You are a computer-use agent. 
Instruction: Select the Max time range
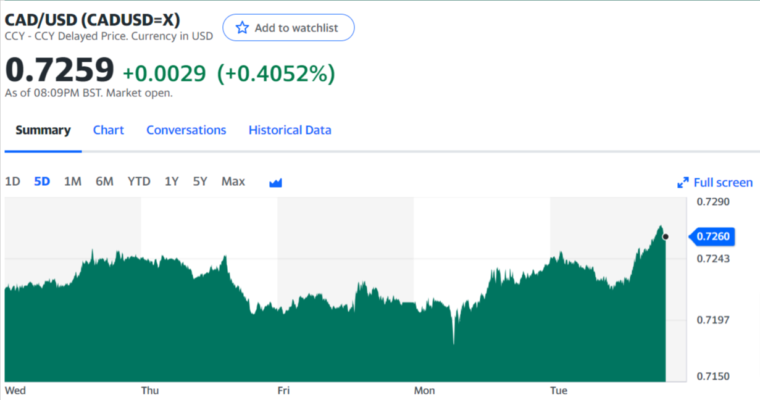click(233, 182)
